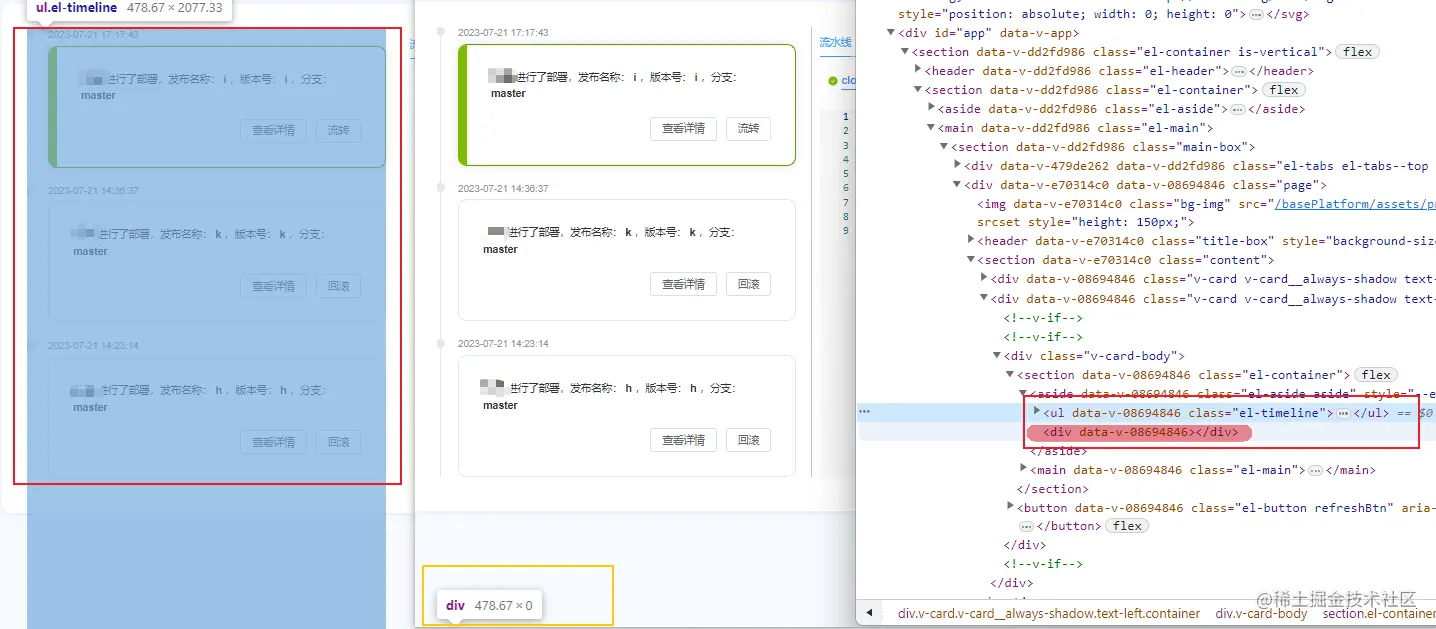Collapse the el-main main node (data-v-dd2fd986)

click(932, 128)
